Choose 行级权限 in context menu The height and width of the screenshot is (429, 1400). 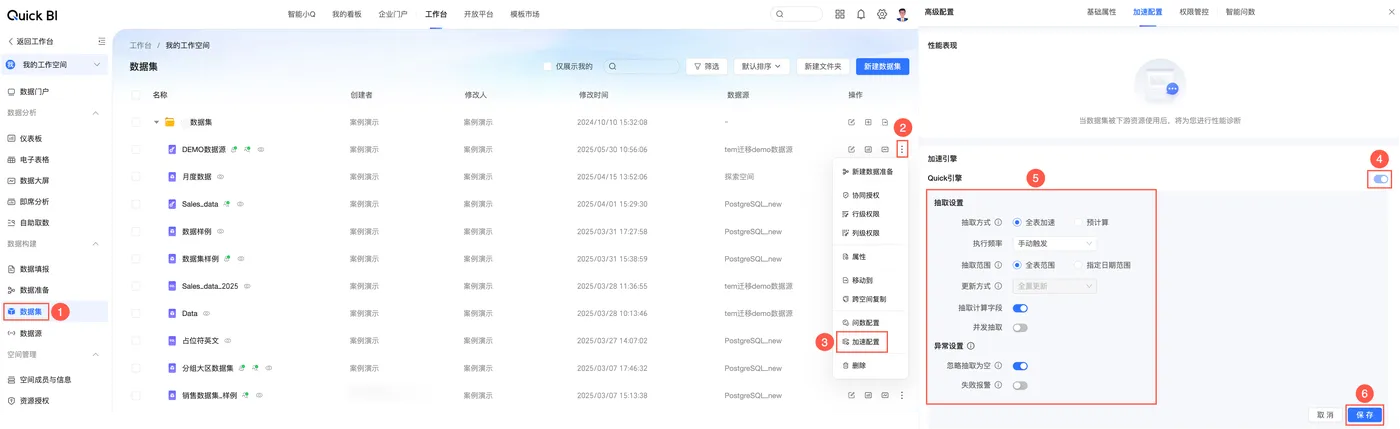[x=864, y=214]
